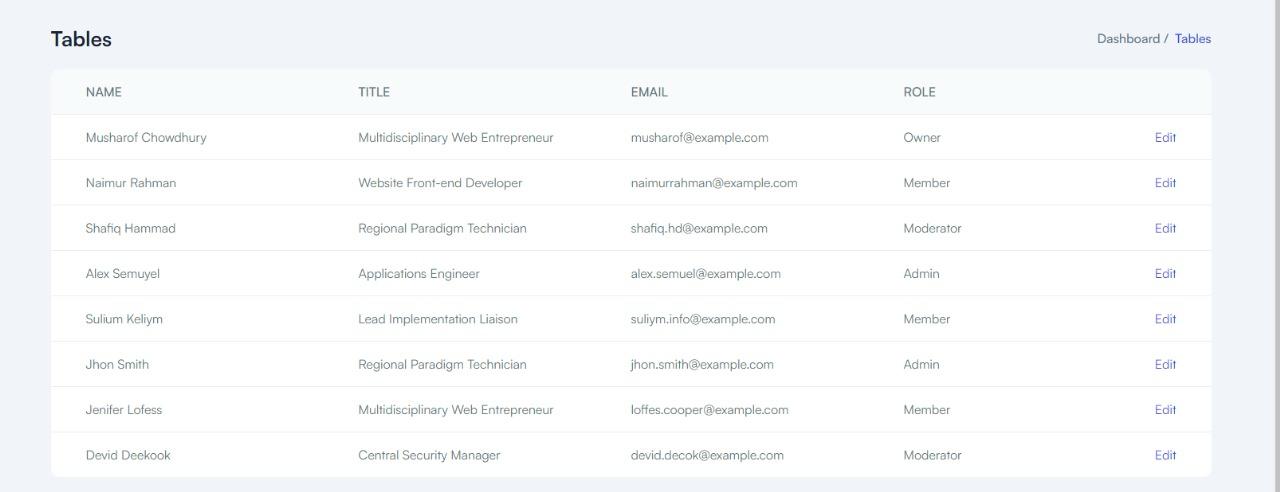Click Edit beside Alex Semuyel
The image size is (1280, 492).
[x=1165, y=274]
